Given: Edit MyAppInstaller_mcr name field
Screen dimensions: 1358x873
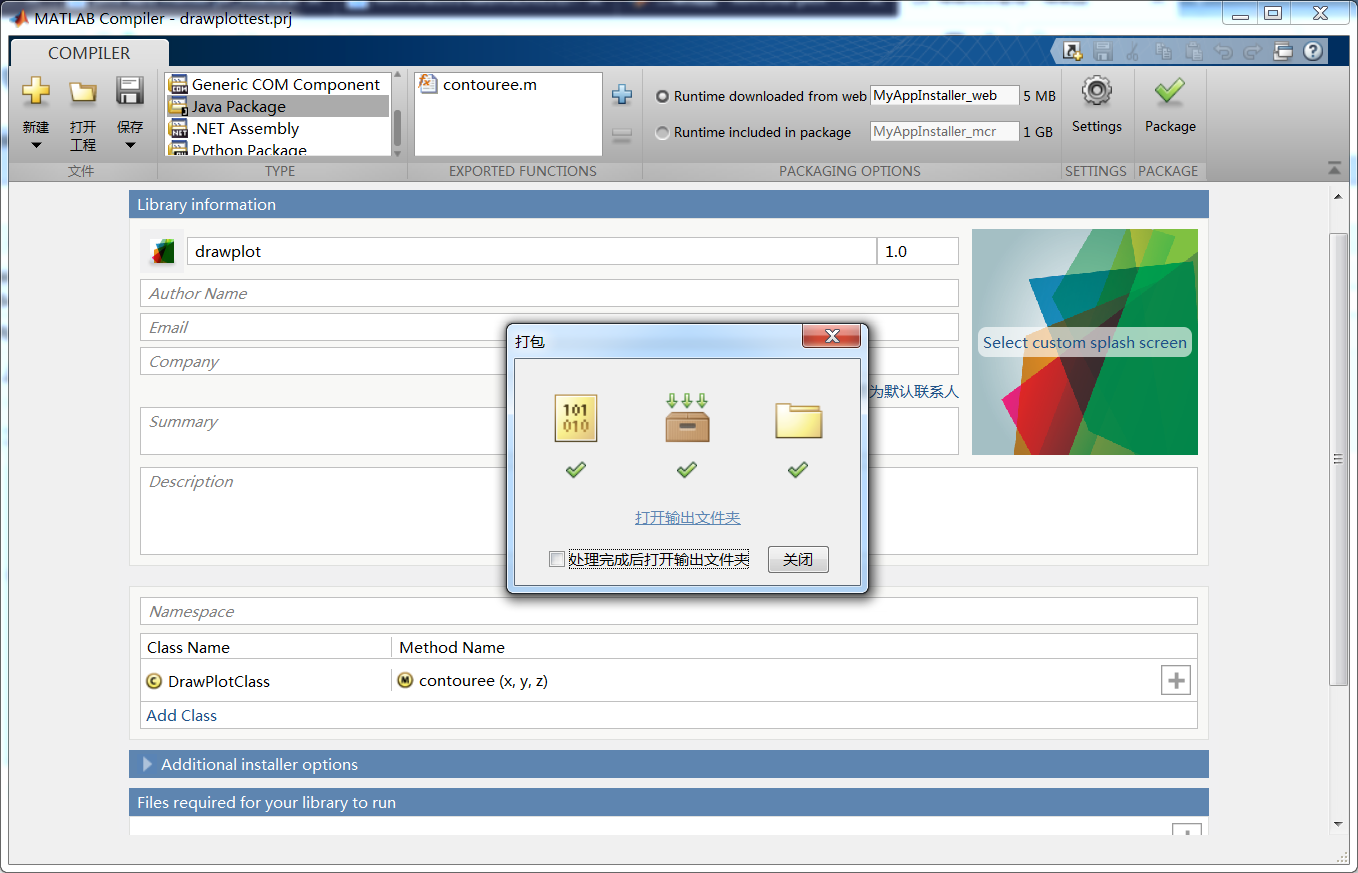Looking at the screenshot, I should click(945, 131).
